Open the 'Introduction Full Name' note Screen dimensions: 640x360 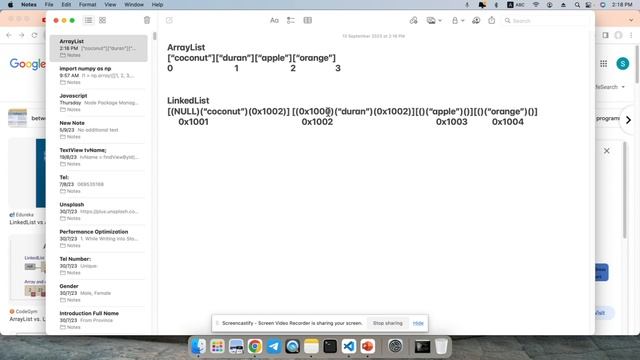click(98, 320)
